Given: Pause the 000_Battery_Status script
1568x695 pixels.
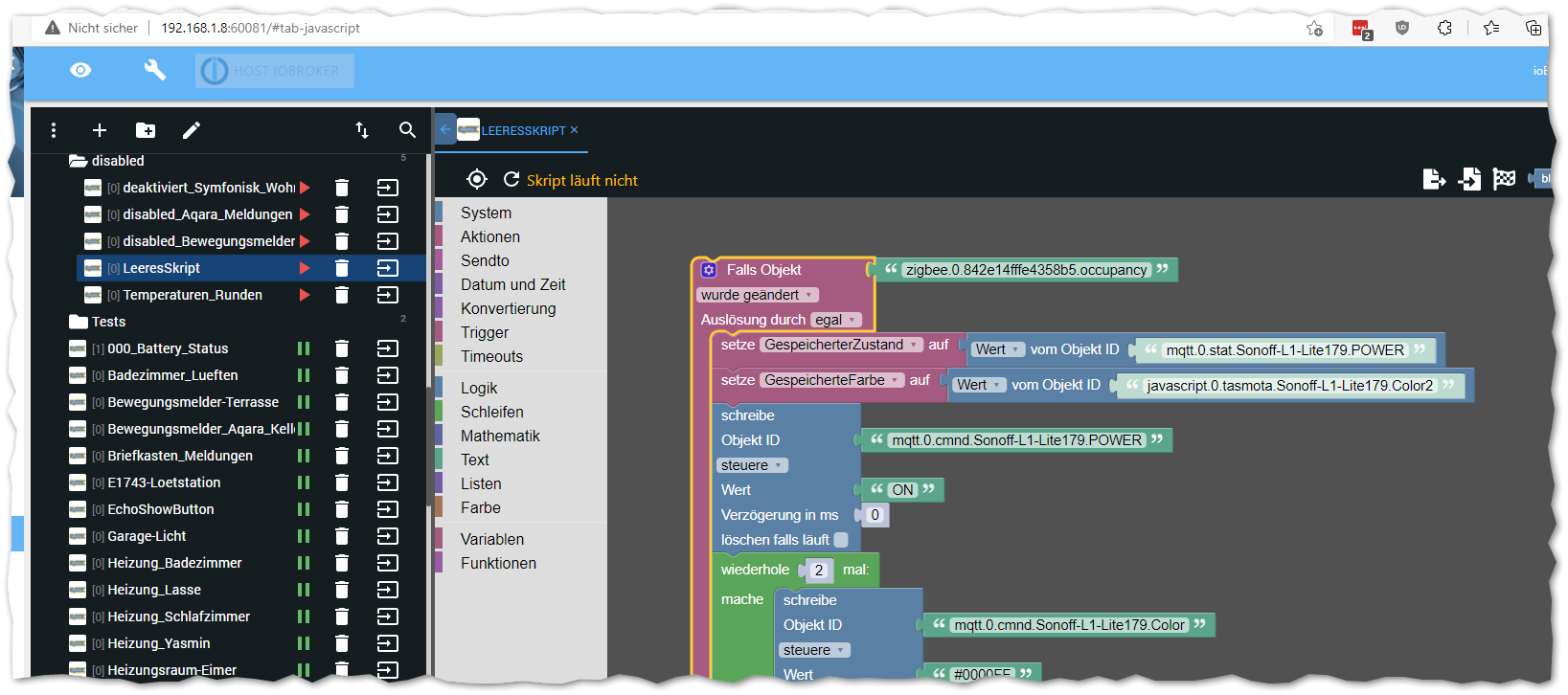Looking at the screenshot, I should coord(304,348).
